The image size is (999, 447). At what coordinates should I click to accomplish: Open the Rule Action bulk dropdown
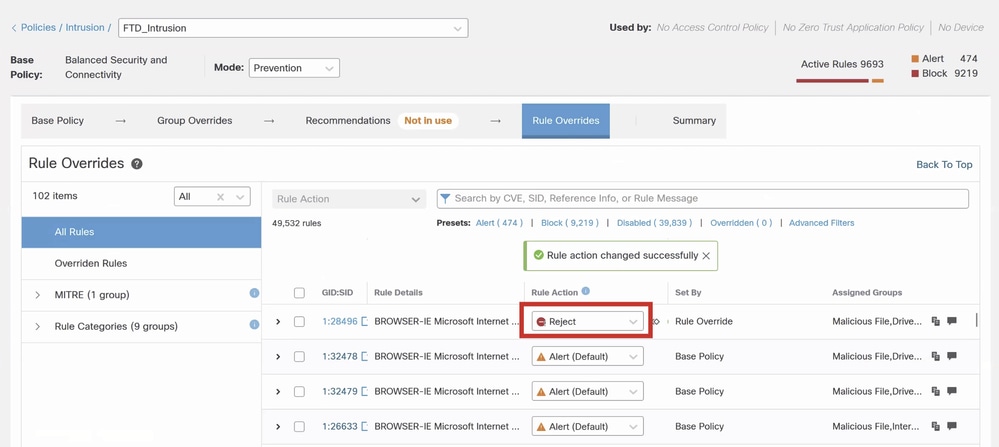(x=349, y=199)
